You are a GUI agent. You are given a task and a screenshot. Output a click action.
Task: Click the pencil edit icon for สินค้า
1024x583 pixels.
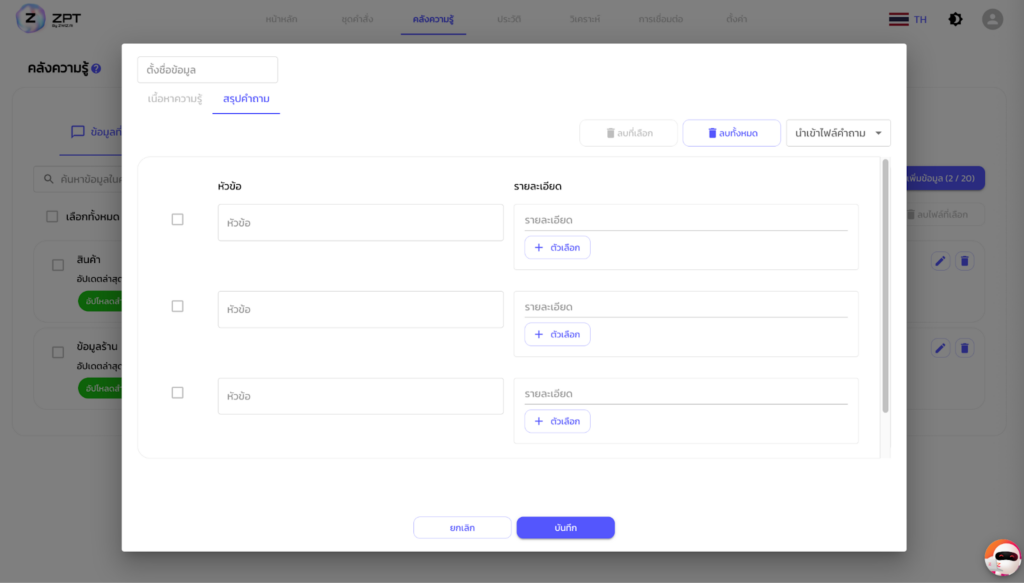[940, 261]
